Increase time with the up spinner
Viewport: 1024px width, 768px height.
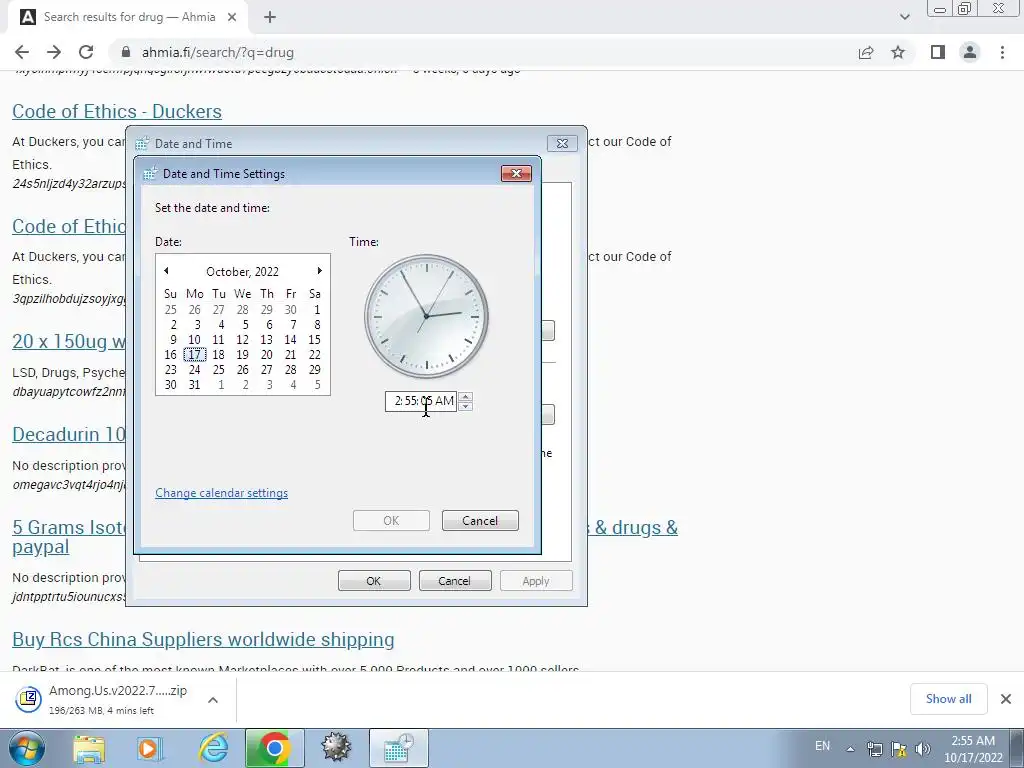click(465, 396)
